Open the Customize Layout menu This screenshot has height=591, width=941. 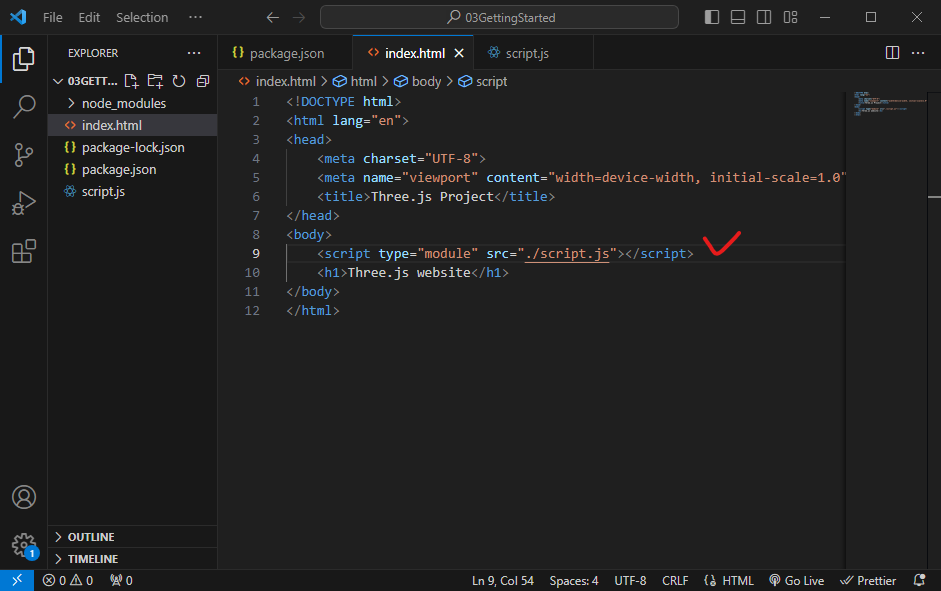[x=790, y=17]
